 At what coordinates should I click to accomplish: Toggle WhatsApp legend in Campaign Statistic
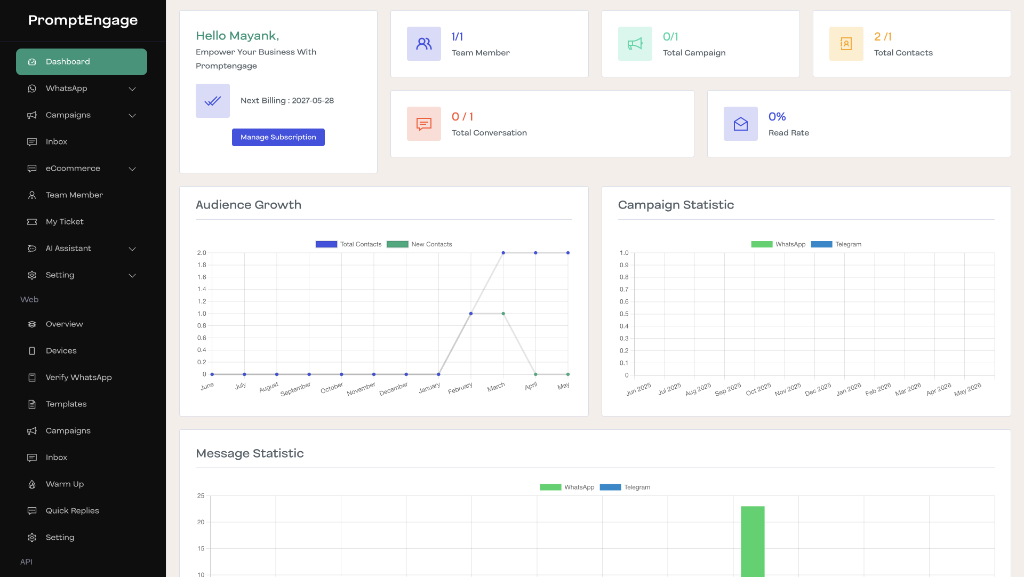(x=778, y=244)
